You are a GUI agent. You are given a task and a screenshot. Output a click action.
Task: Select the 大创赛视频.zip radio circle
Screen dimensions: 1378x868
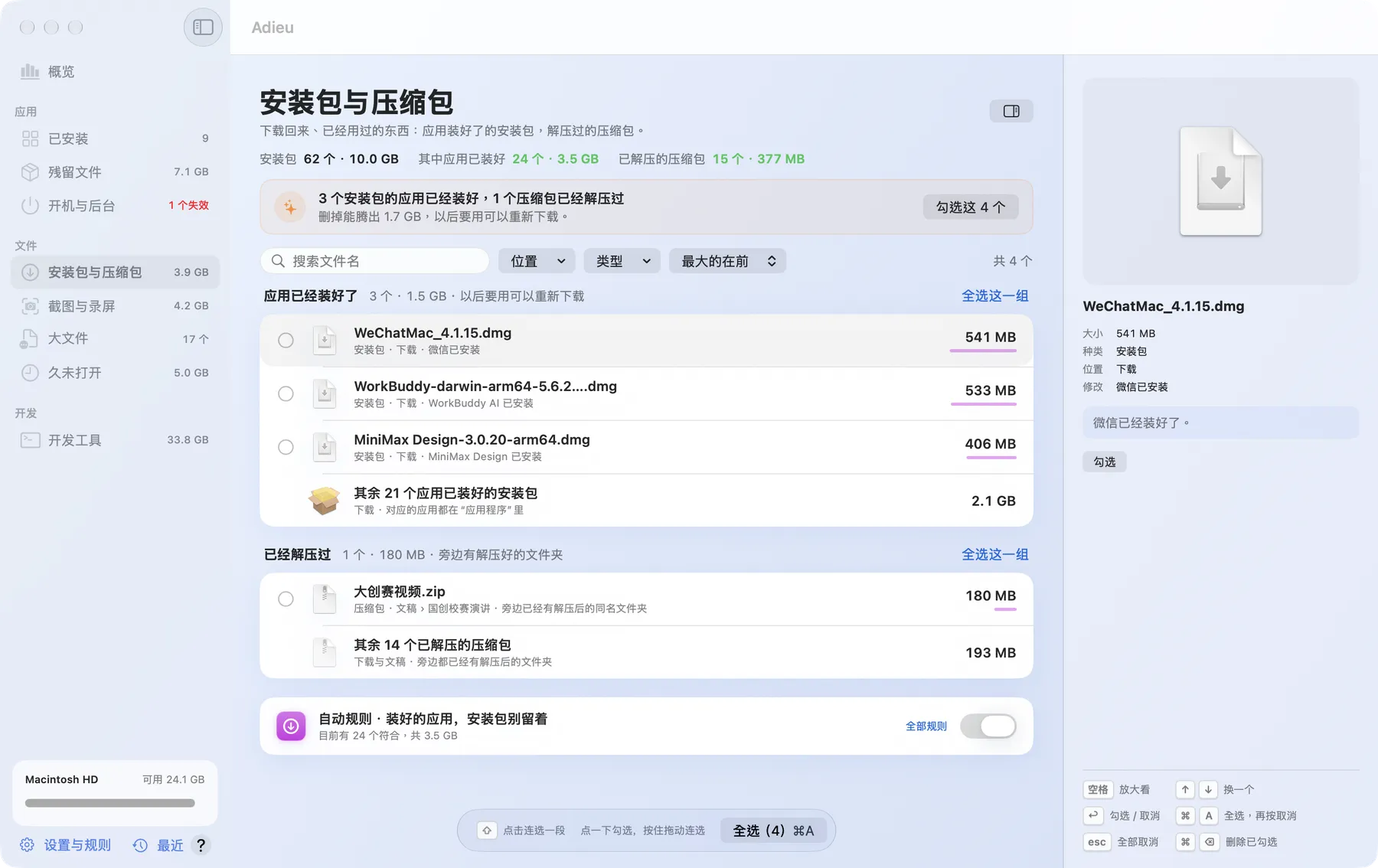tap(286, 599)
